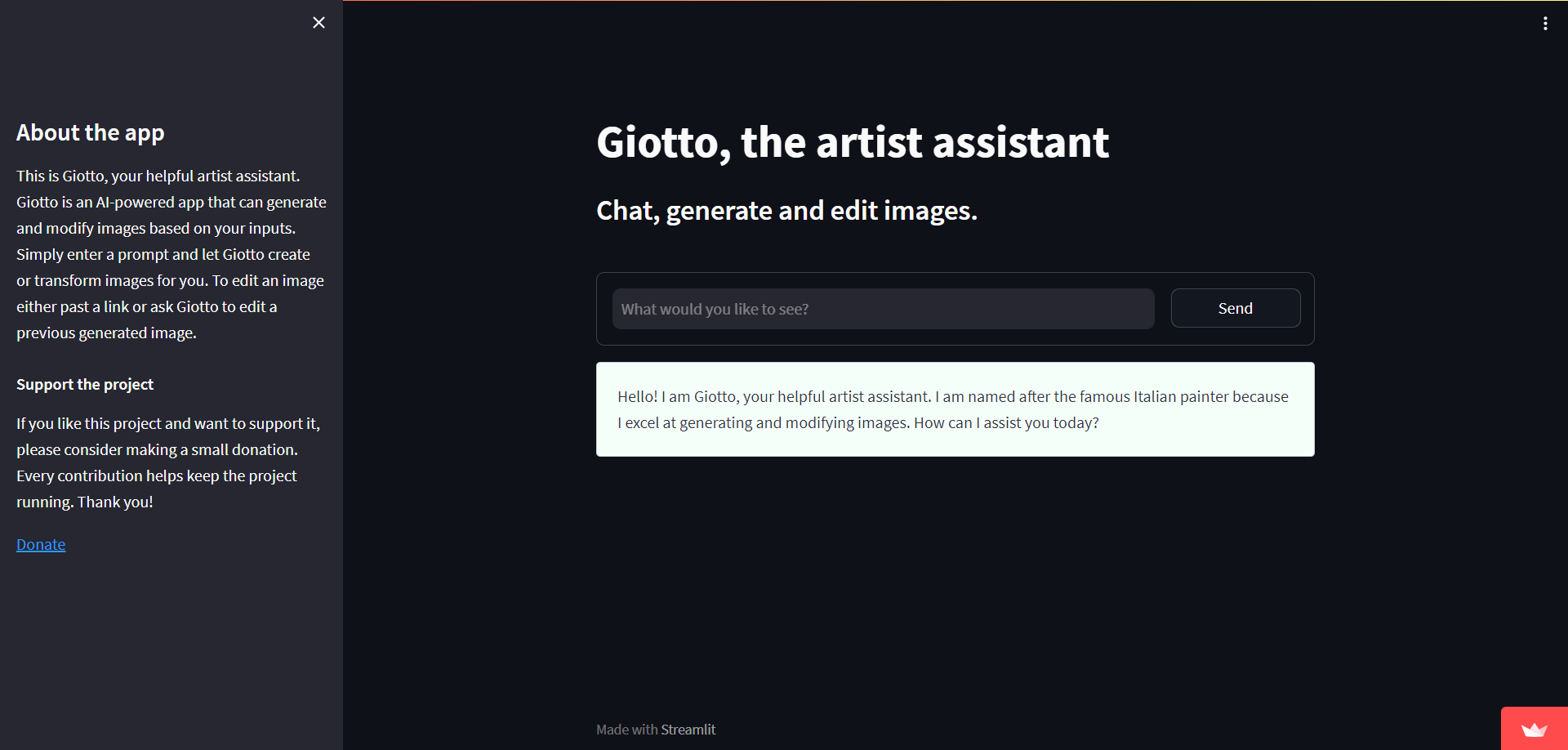
Task: Open the Donate link
Action: click(40, 544)
